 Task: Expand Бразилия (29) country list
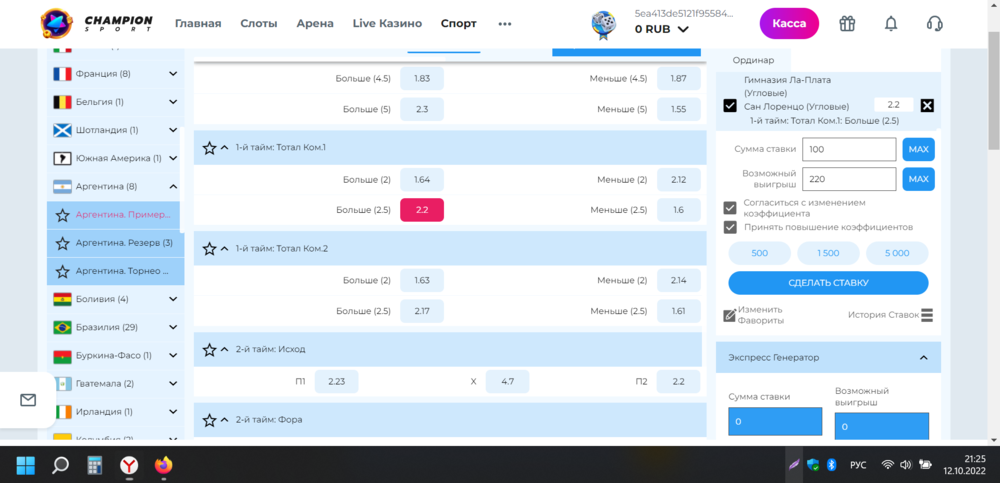point(173,327)
